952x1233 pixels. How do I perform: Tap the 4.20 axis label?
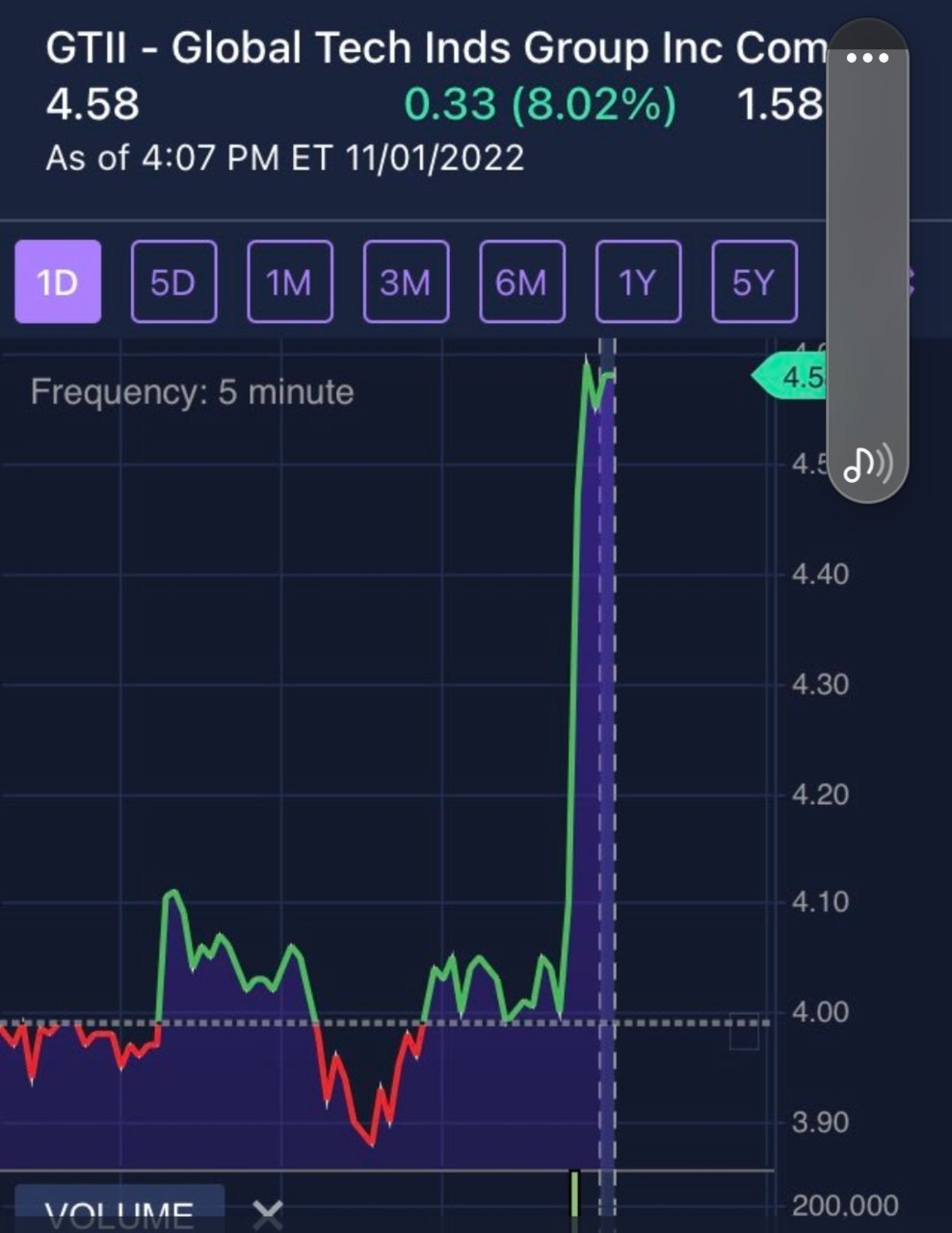[820, 794]
